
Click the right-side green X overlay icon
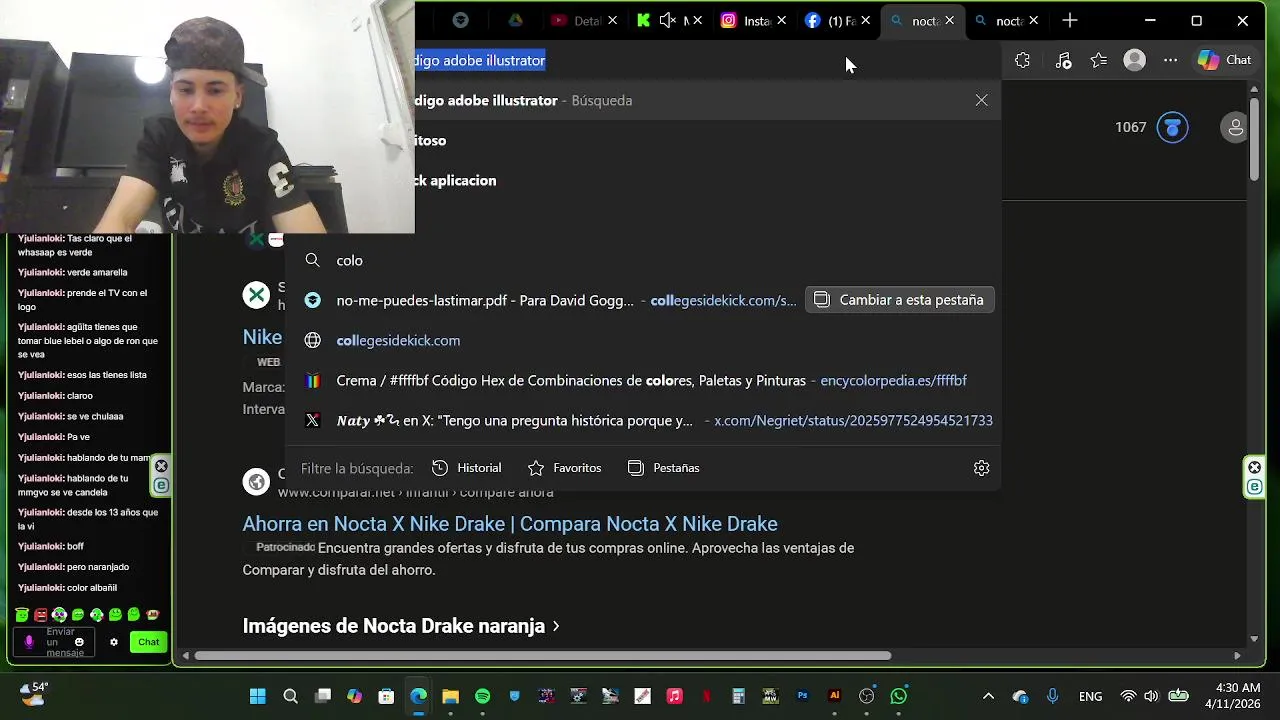[1254, 467]
